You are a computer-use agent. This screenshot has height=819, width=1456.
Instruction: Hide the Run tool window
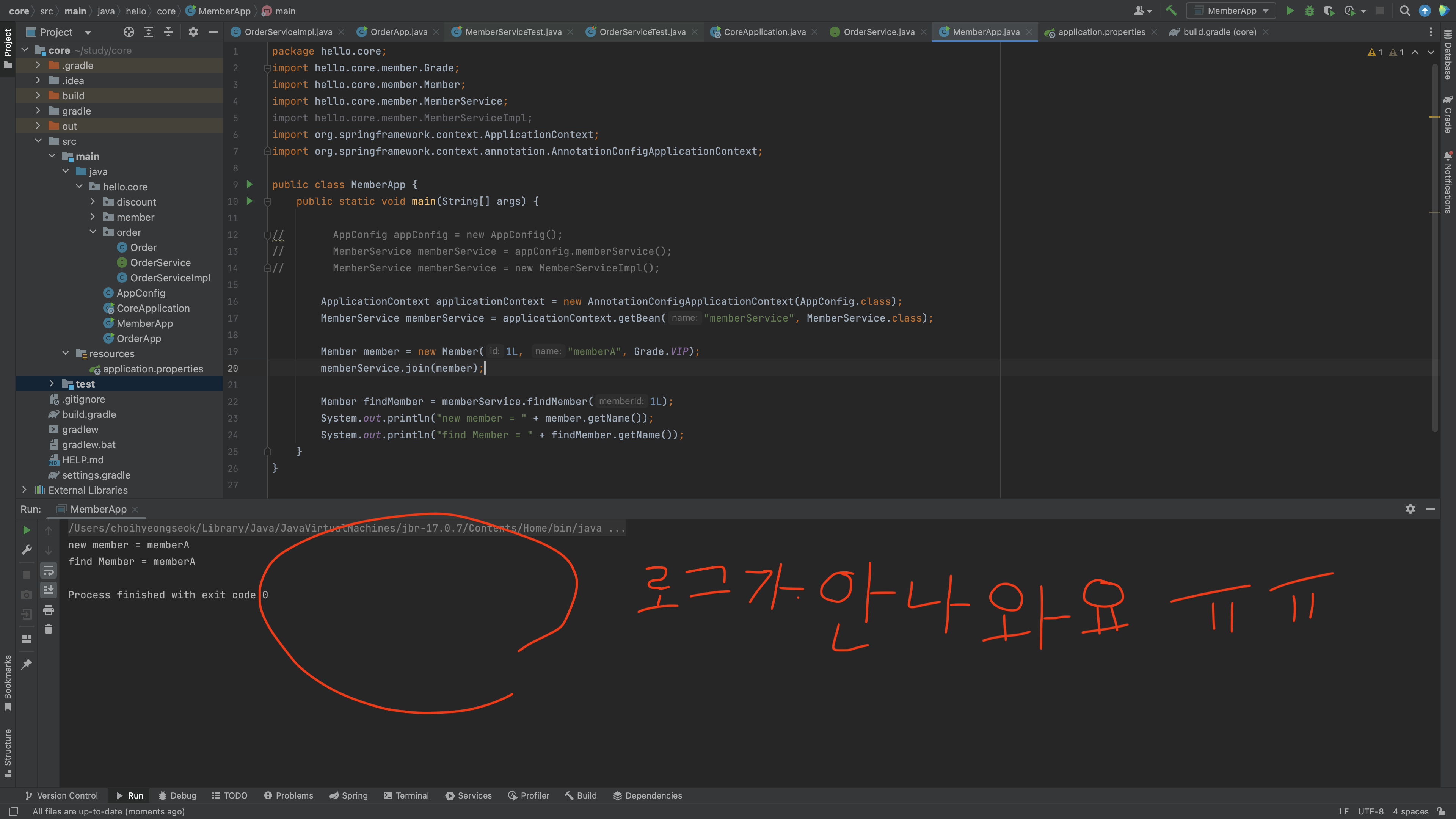click(x=1430, y=509)
